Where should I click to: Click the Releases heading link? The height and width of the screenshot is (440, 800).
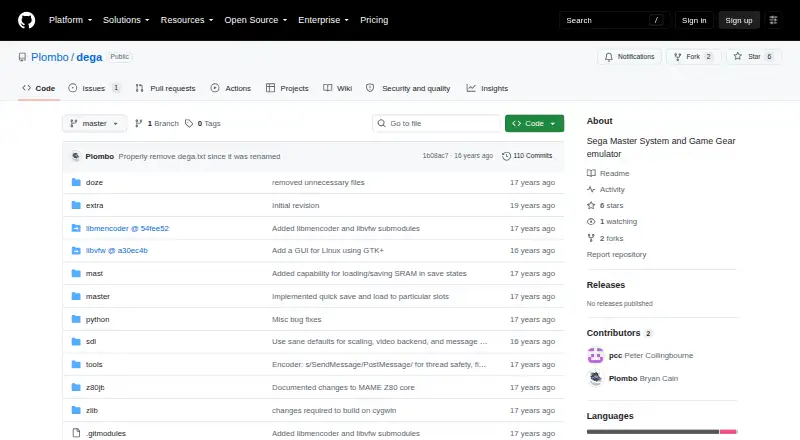click(606, 285)
